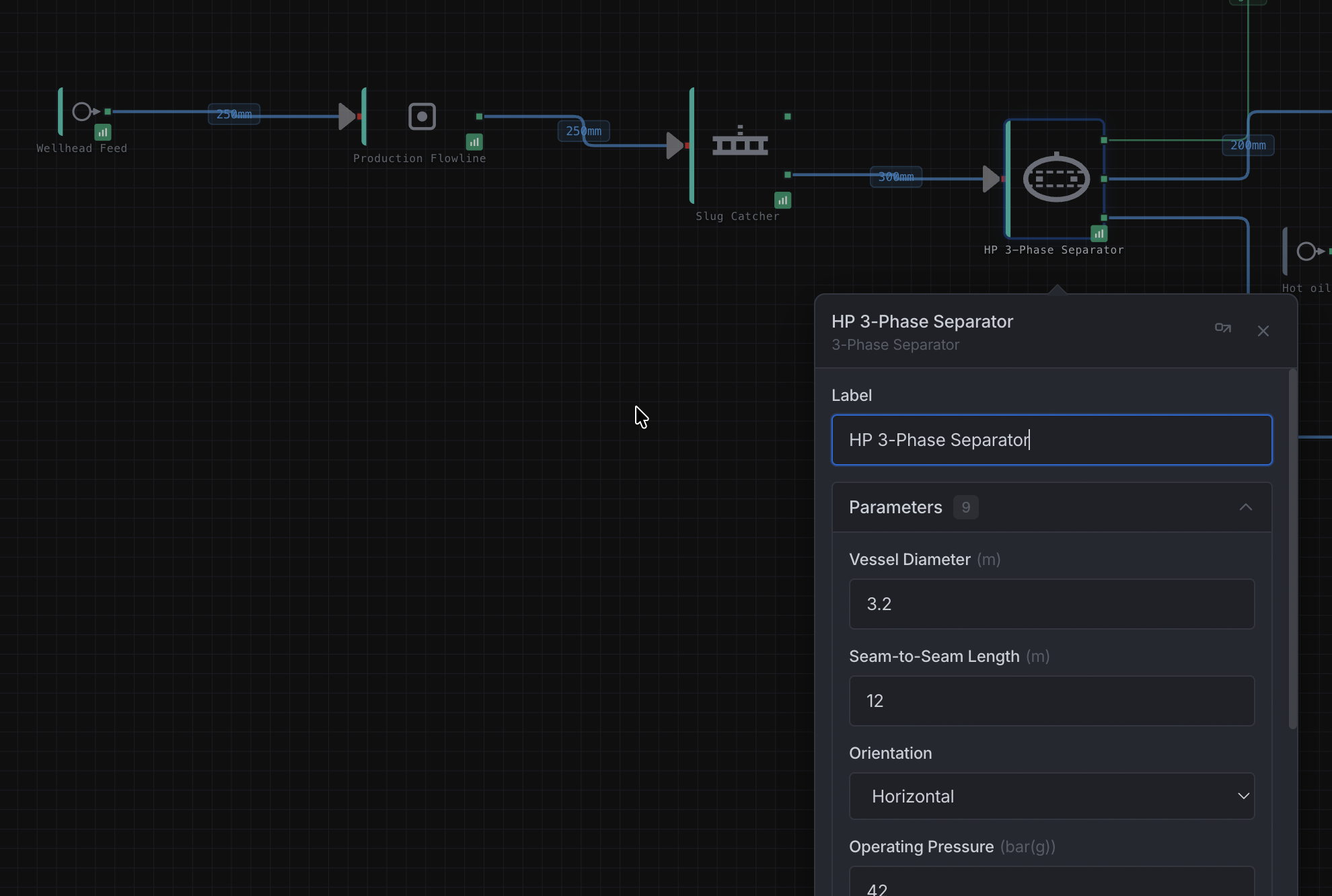Open the Slug Catcher results chart badge

[x=782, y=200]
